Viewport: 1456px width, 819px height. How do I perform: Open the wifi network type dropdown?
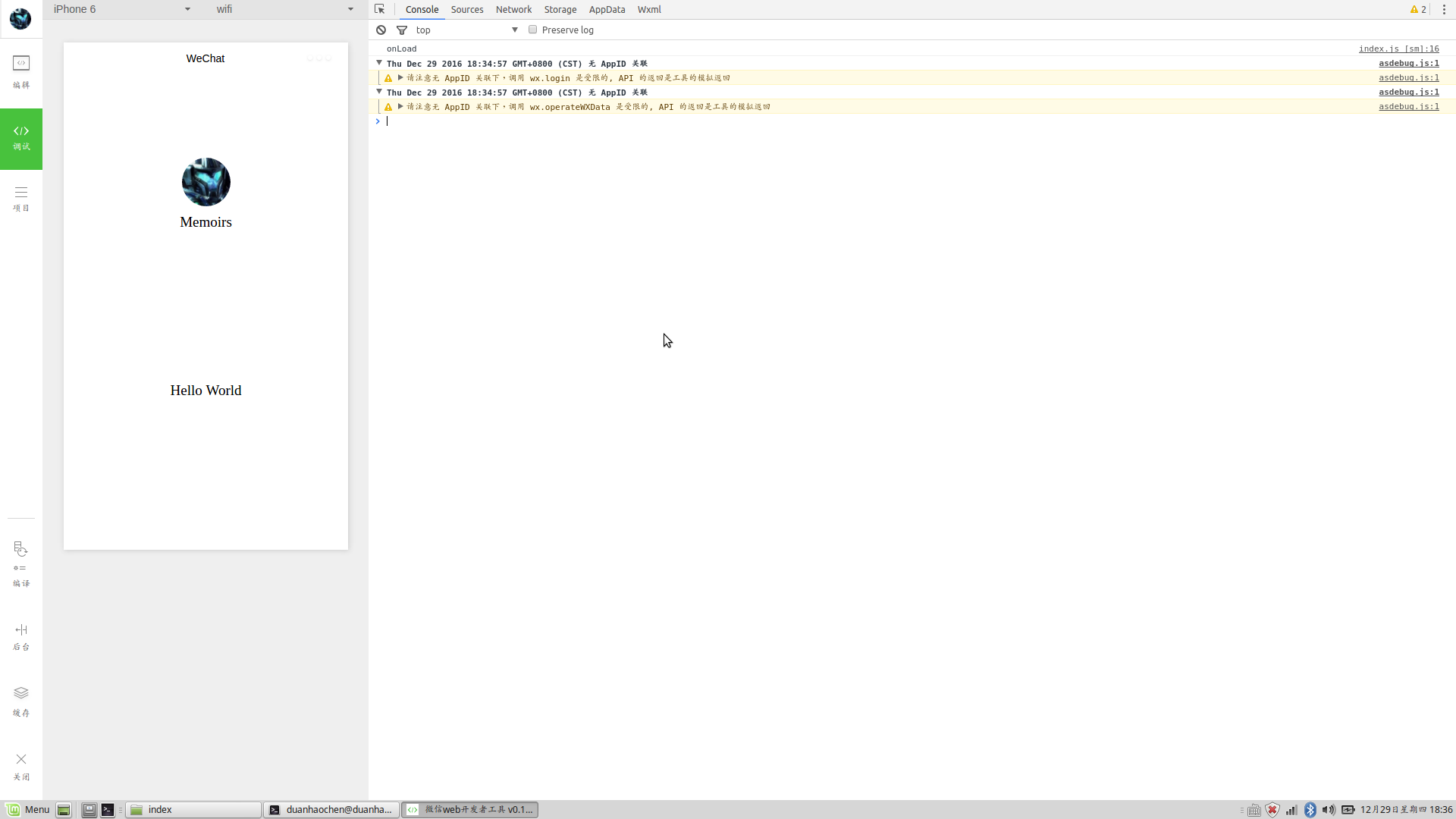click(x=284, y=9)
